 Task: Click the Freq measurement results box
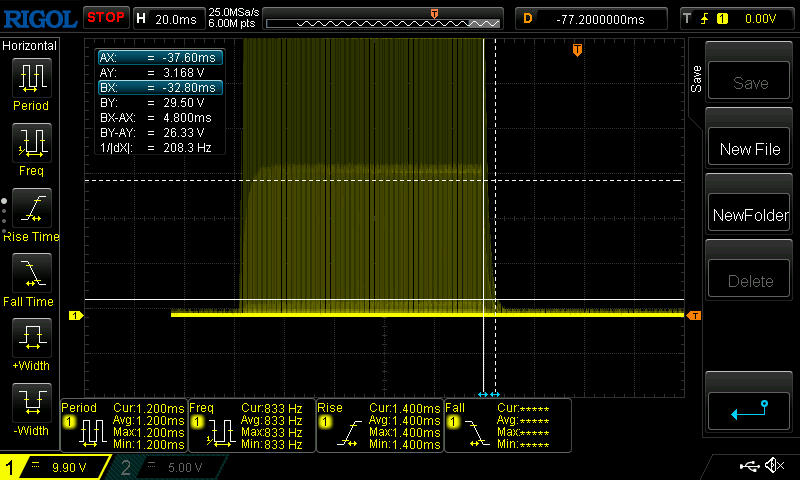point(252,425)
